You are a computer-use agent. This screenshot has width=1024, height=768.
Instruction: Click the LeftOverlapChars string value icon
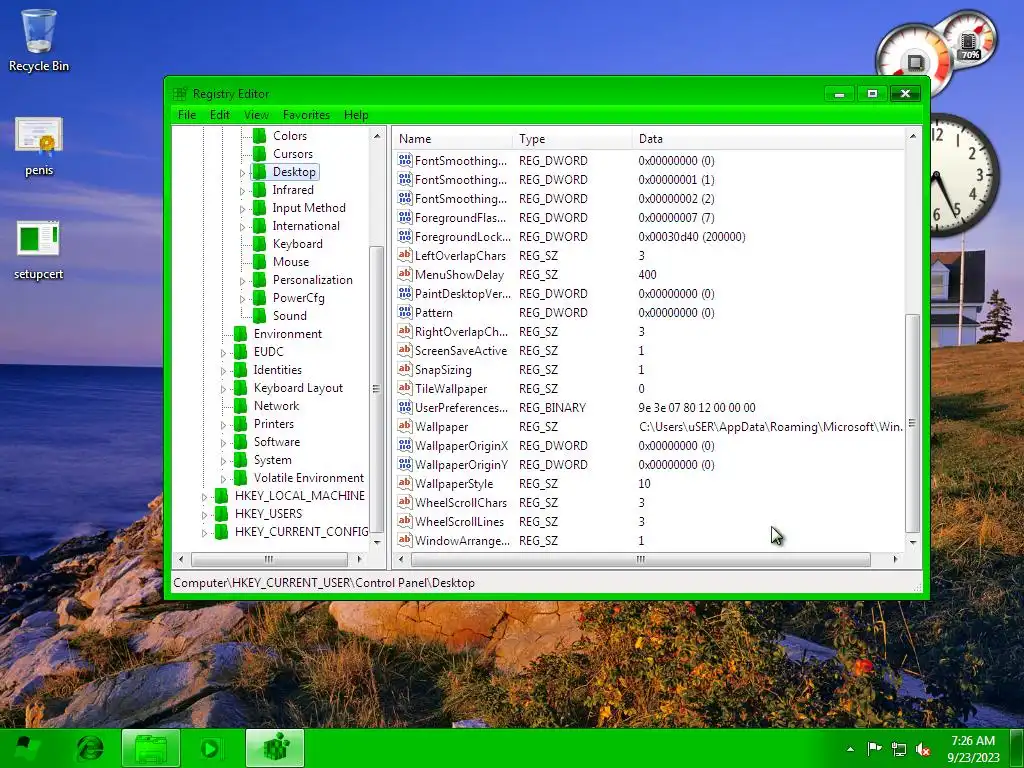[405, 255]
